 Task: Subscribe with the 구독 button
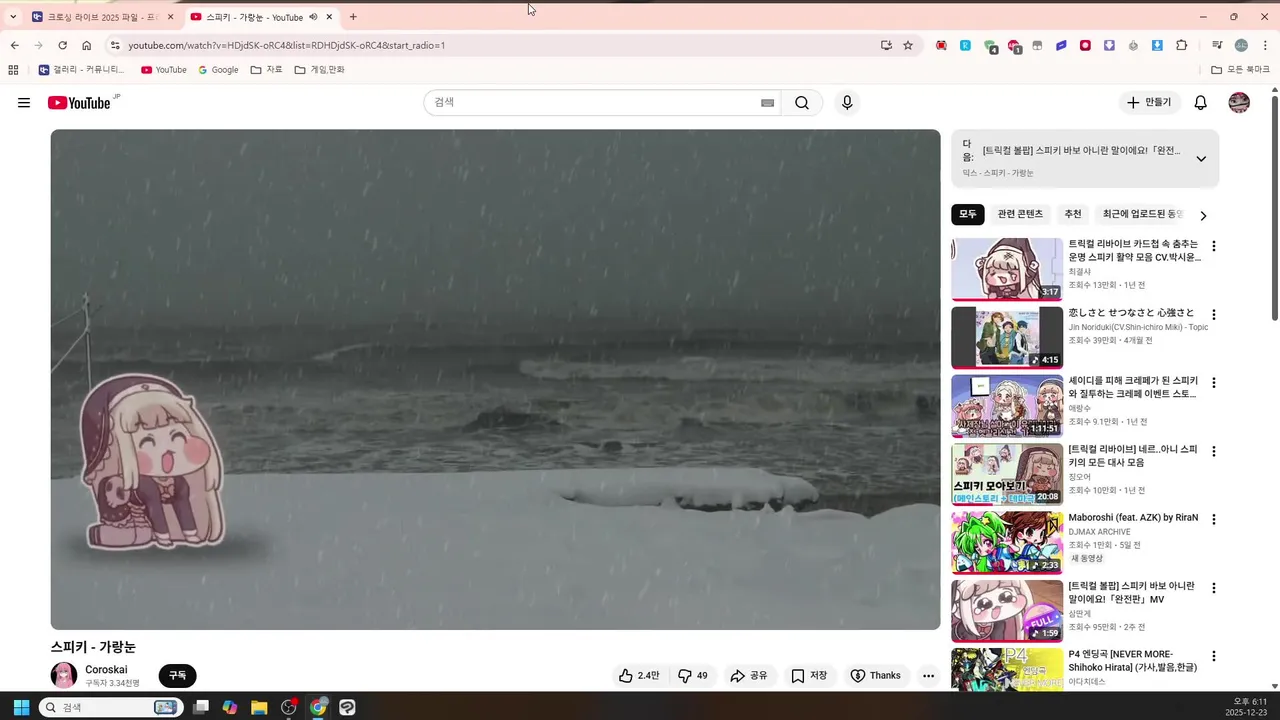(x=177, y=676)
